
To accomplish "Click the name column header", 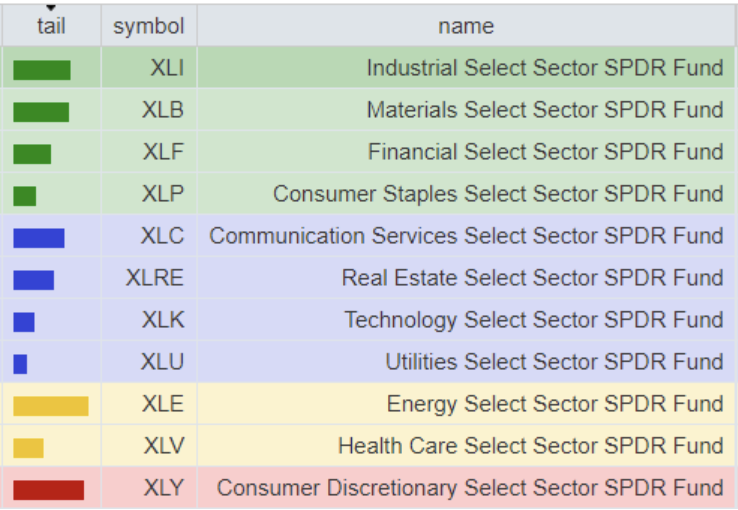I will 466,27.
